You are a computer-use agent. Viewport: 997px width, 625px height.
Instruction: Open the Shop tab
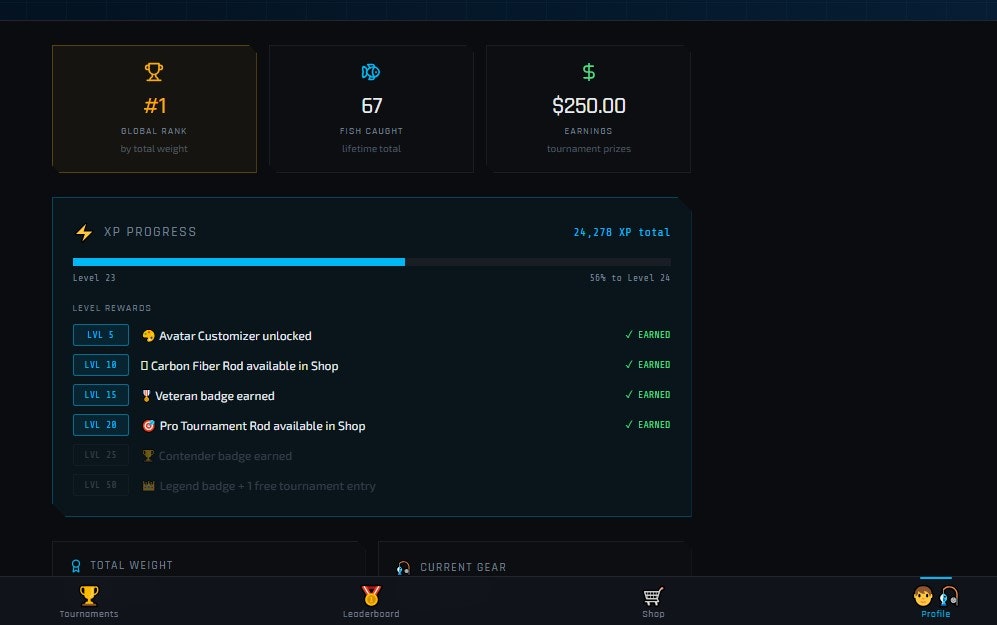(653, 601)
